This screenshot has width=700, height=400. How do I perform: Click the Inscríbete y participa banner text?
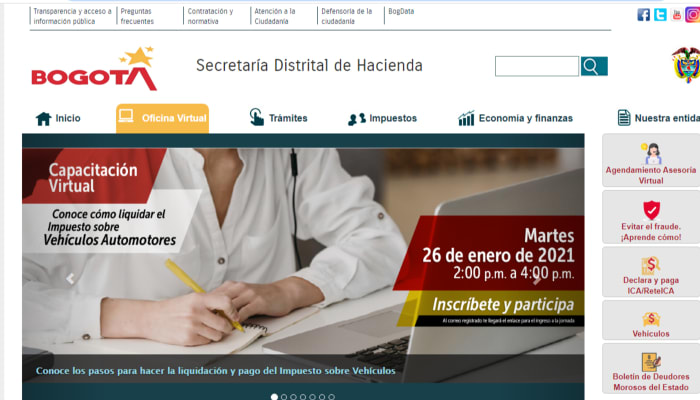503,304
